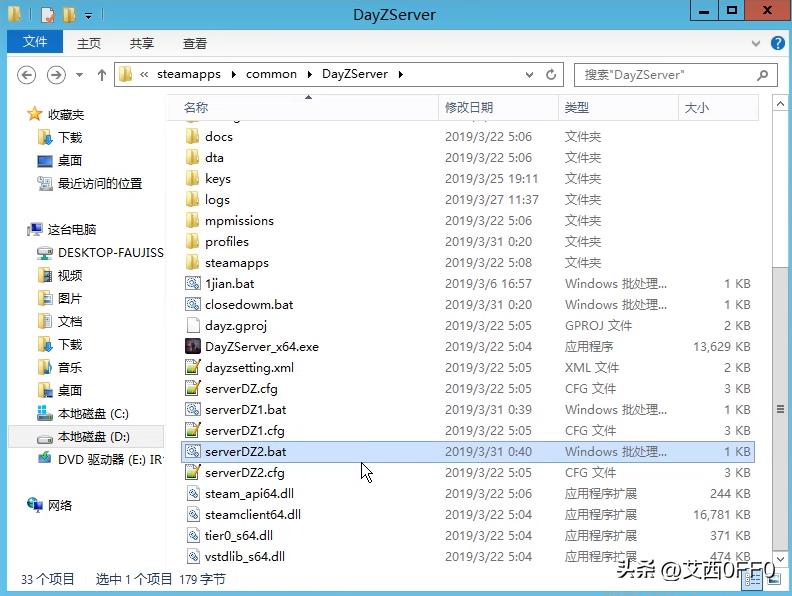Select 收藏夹 favorites in navigation pane
The width and height of the screenshot is (792, 596).
(66, 115)
